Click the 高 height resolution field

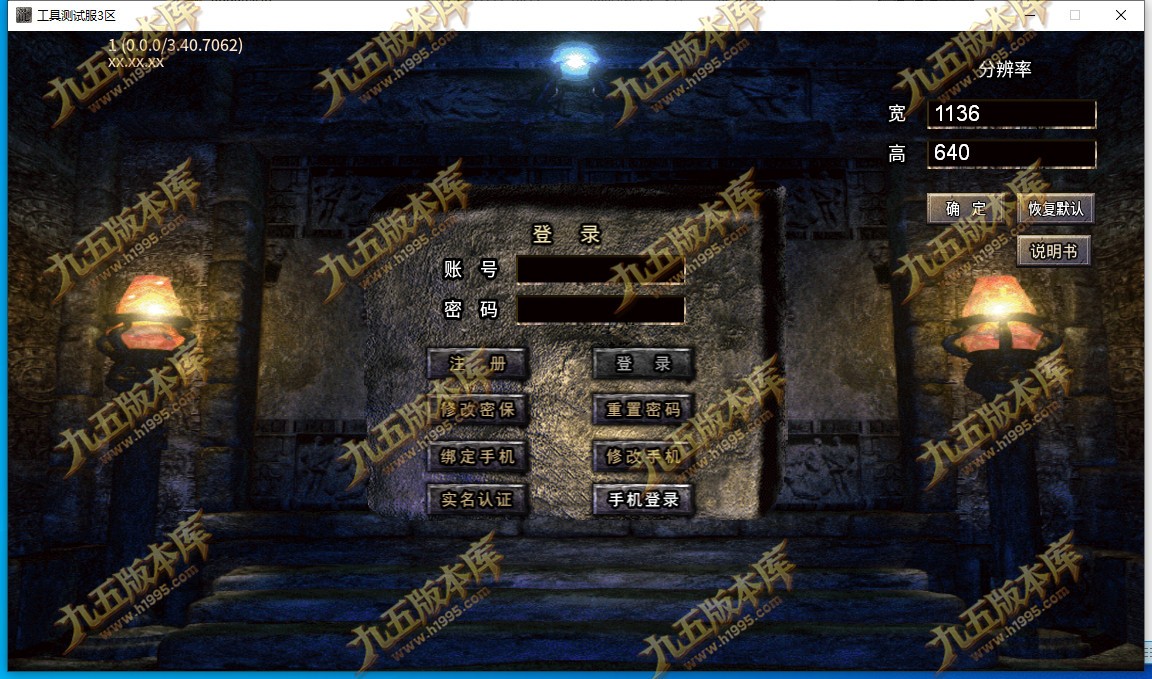tap(1012, 154)
